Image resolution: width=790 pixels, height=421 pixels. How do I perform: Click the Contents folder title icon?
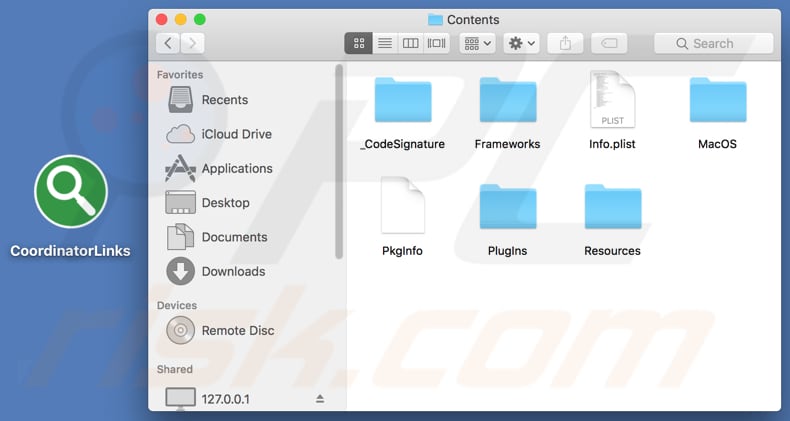435,20
